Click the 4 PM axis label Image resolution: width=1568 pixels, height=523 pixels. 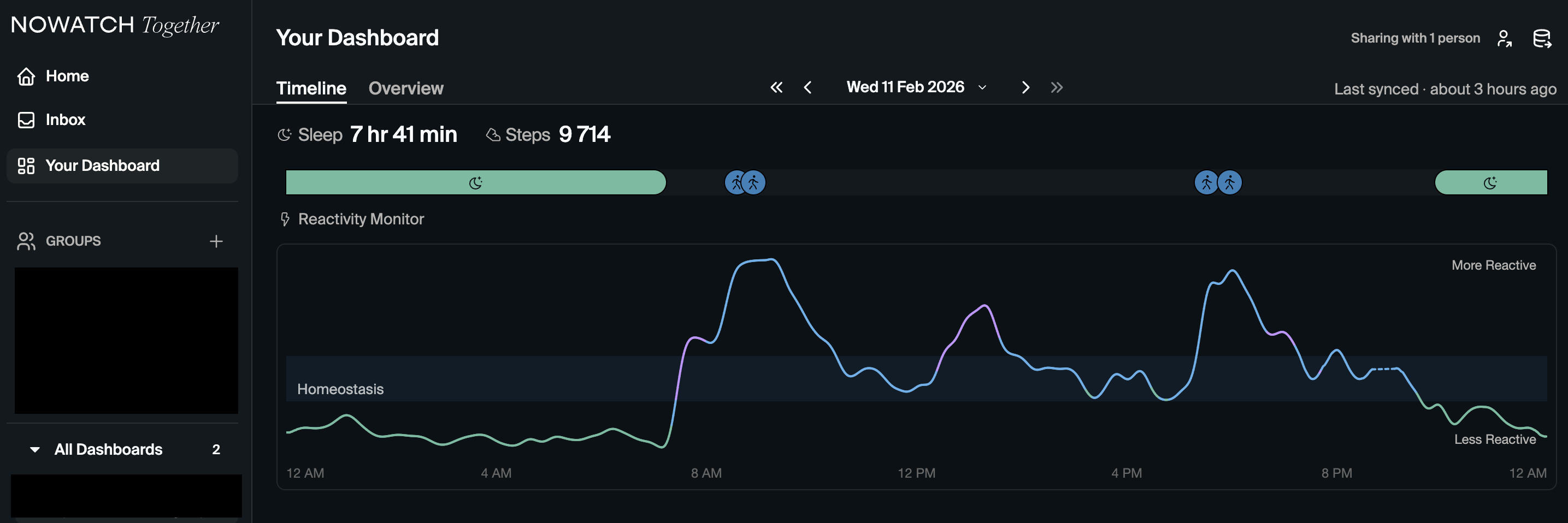point(1126,473)
